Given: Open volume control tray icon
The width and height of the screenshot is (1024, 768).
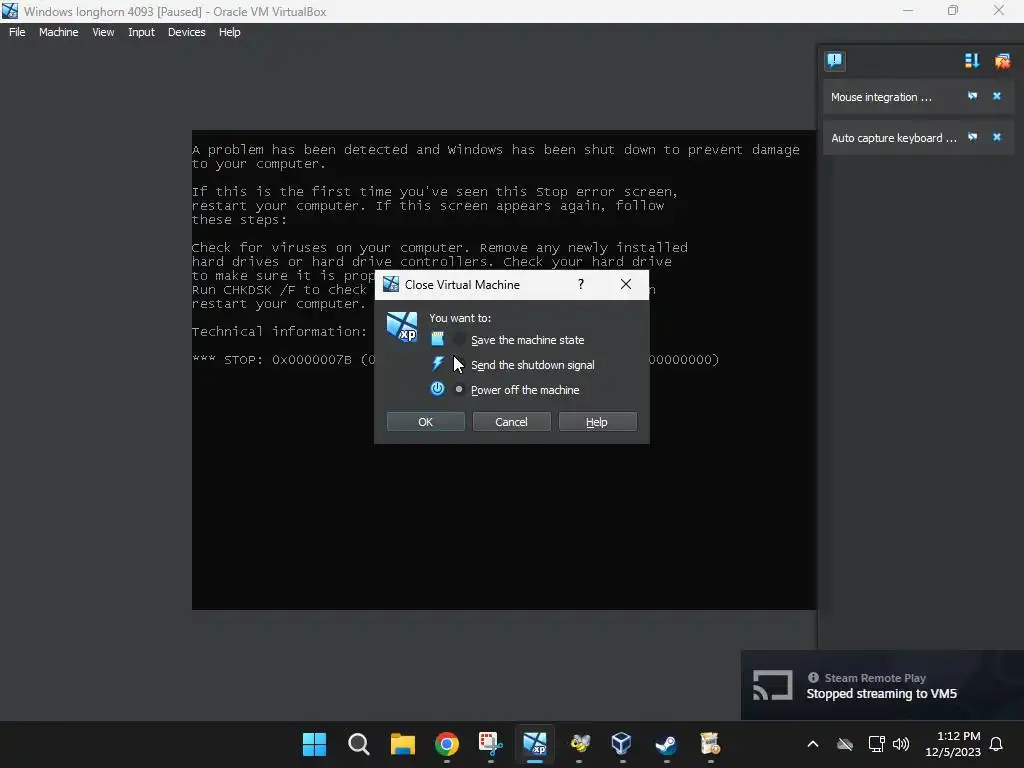Looking at the screenshot, I should [x=901, y=744].
